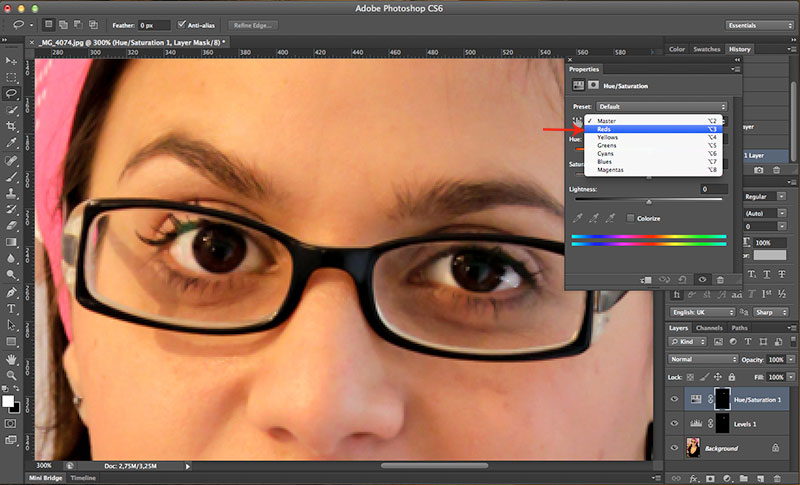The width and height of the screenshot is (800, 485).
Task: Open the Preset dropdown in Properties
Action: tap(661, 105)
